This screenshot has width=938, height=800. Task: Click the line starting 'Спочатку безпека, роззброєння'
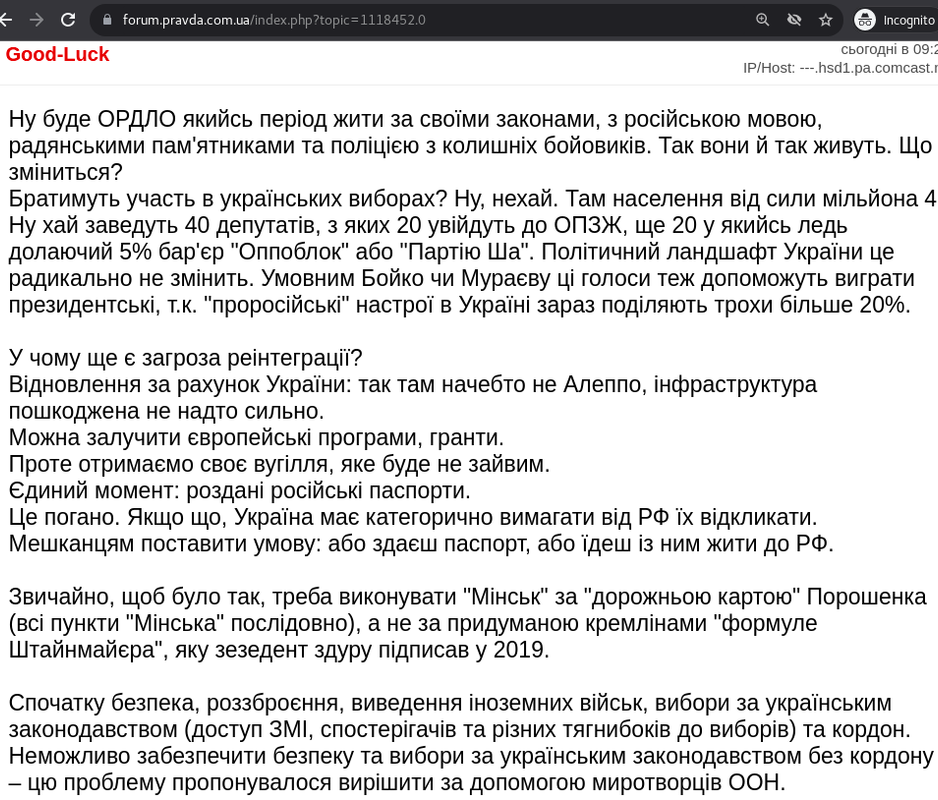pyautogui.click(x=450, y=703)
